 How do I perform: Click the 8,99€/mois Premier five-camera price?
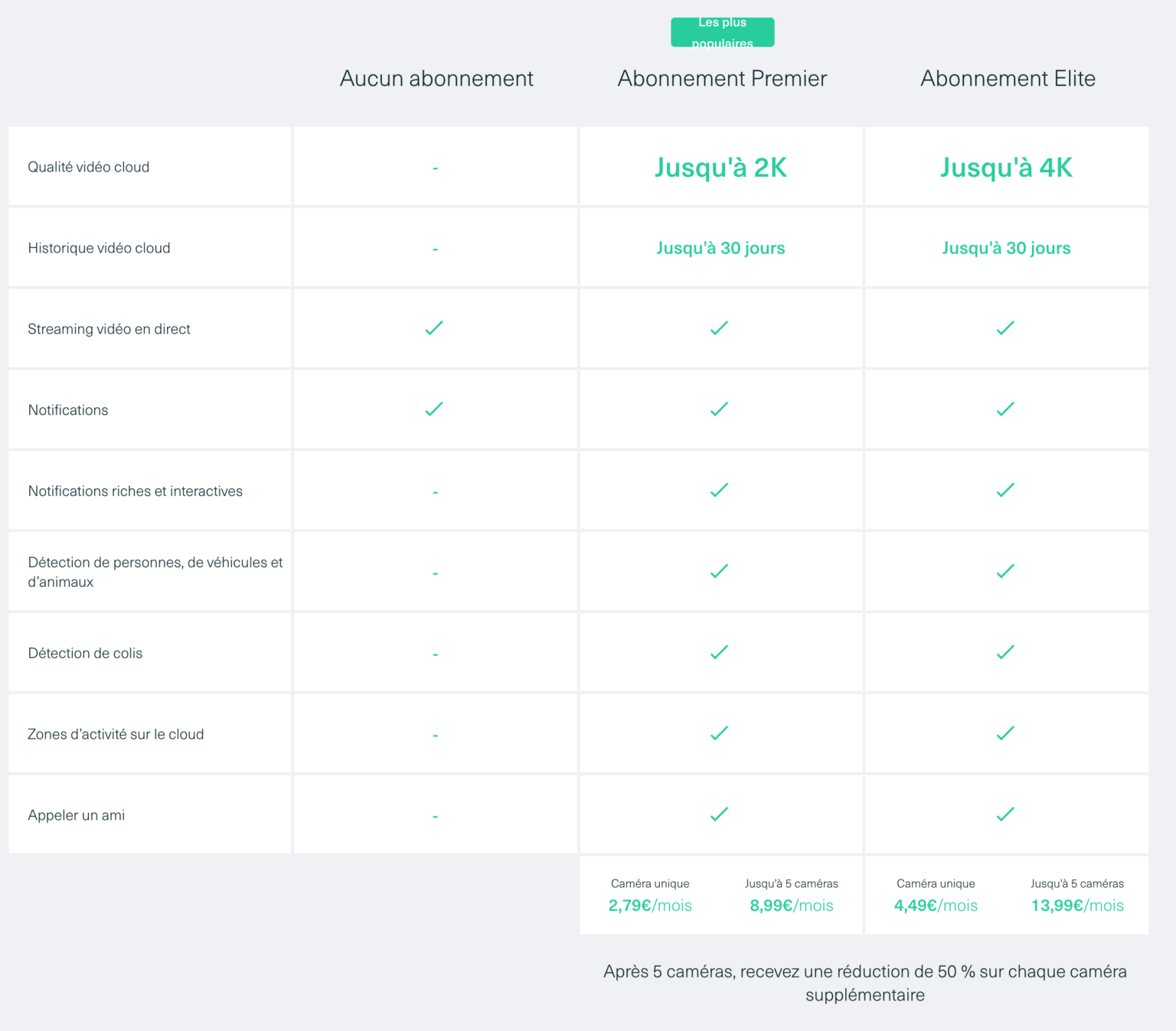792,905
